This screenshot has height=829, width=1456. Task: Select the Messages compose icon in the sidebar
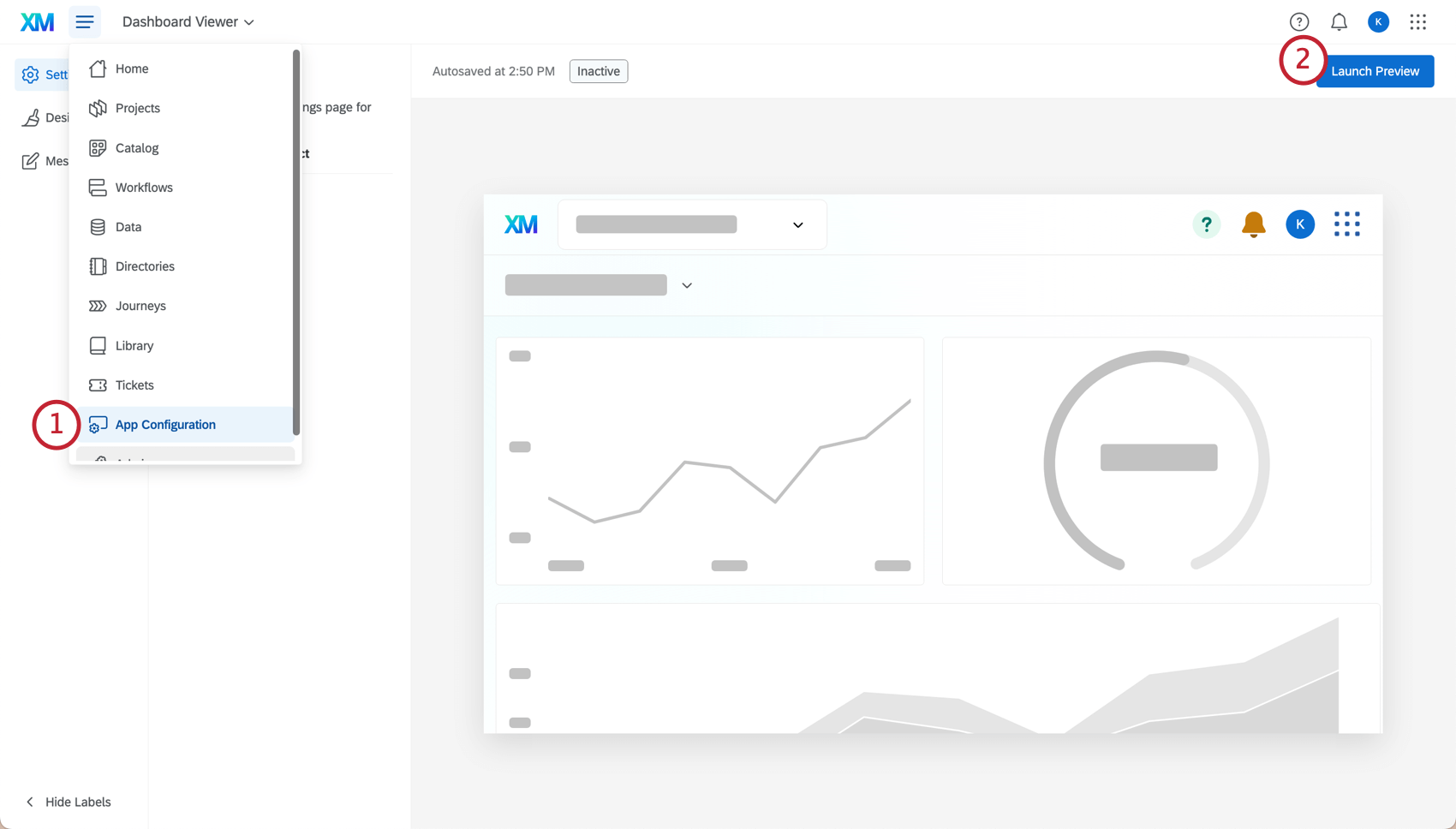point(31,160)
